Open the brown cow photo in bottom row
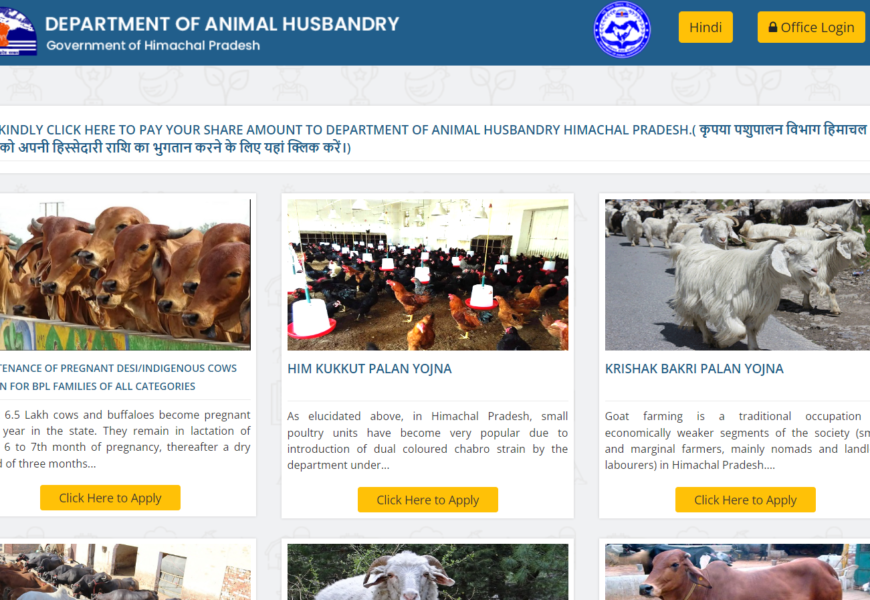This screenshot has height=600, width=870. (x=737, y=572)
